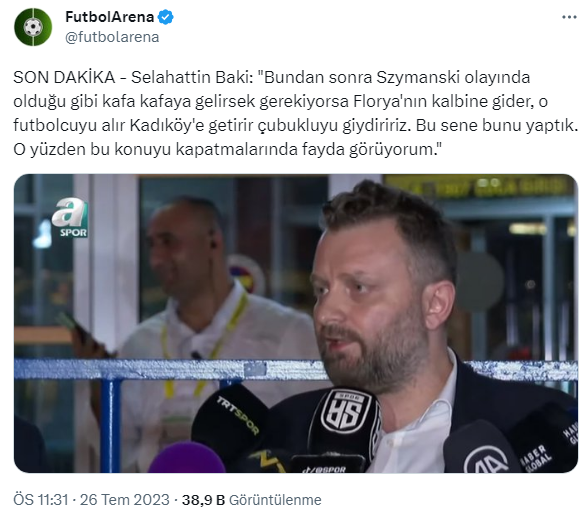585x518 pixels.
Task: Click the AS Spor microphone logo
Action: 345,411
